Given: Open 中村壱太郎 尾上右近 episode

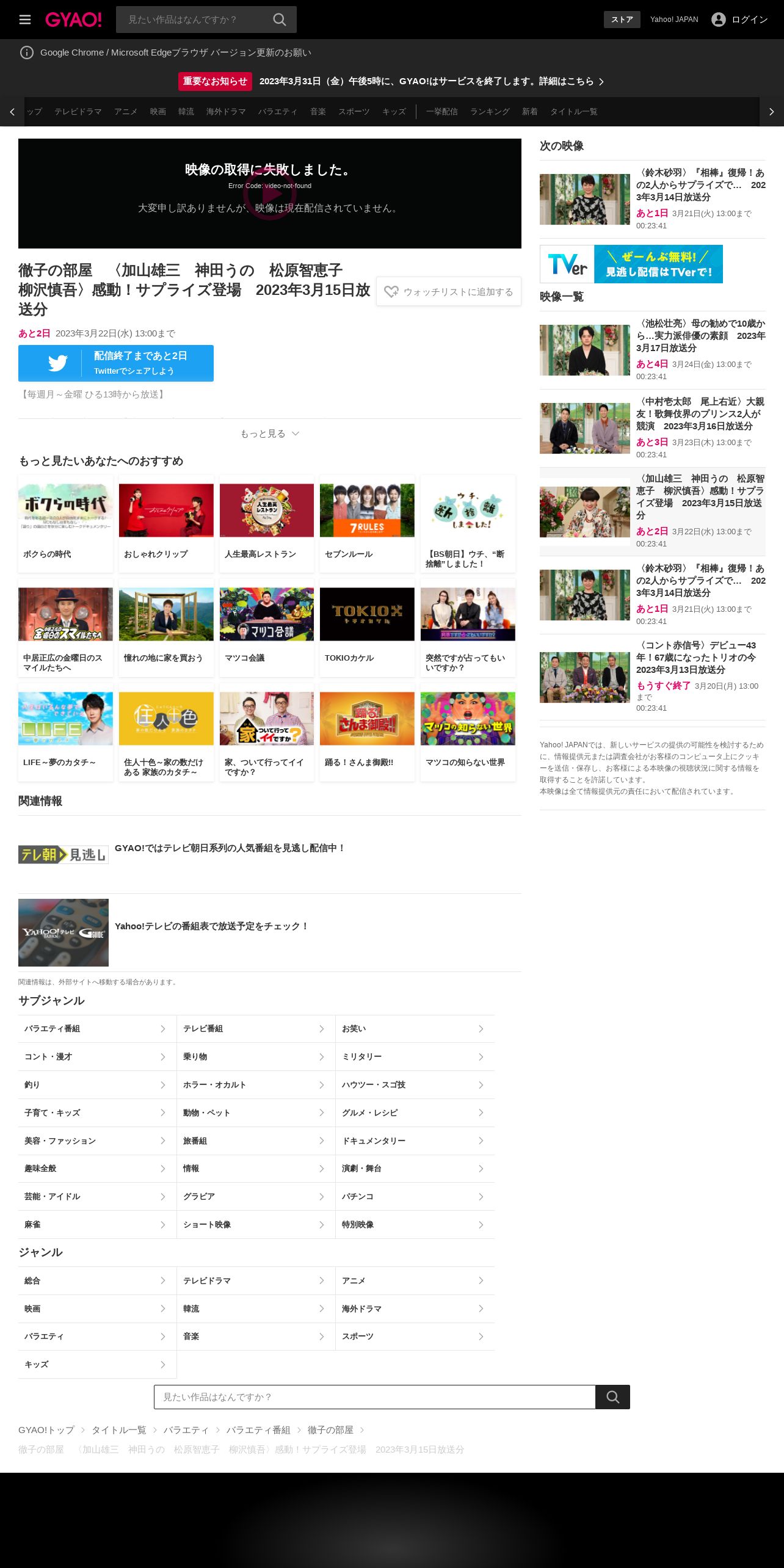Looking at the screenshot, I should point(653,428).
